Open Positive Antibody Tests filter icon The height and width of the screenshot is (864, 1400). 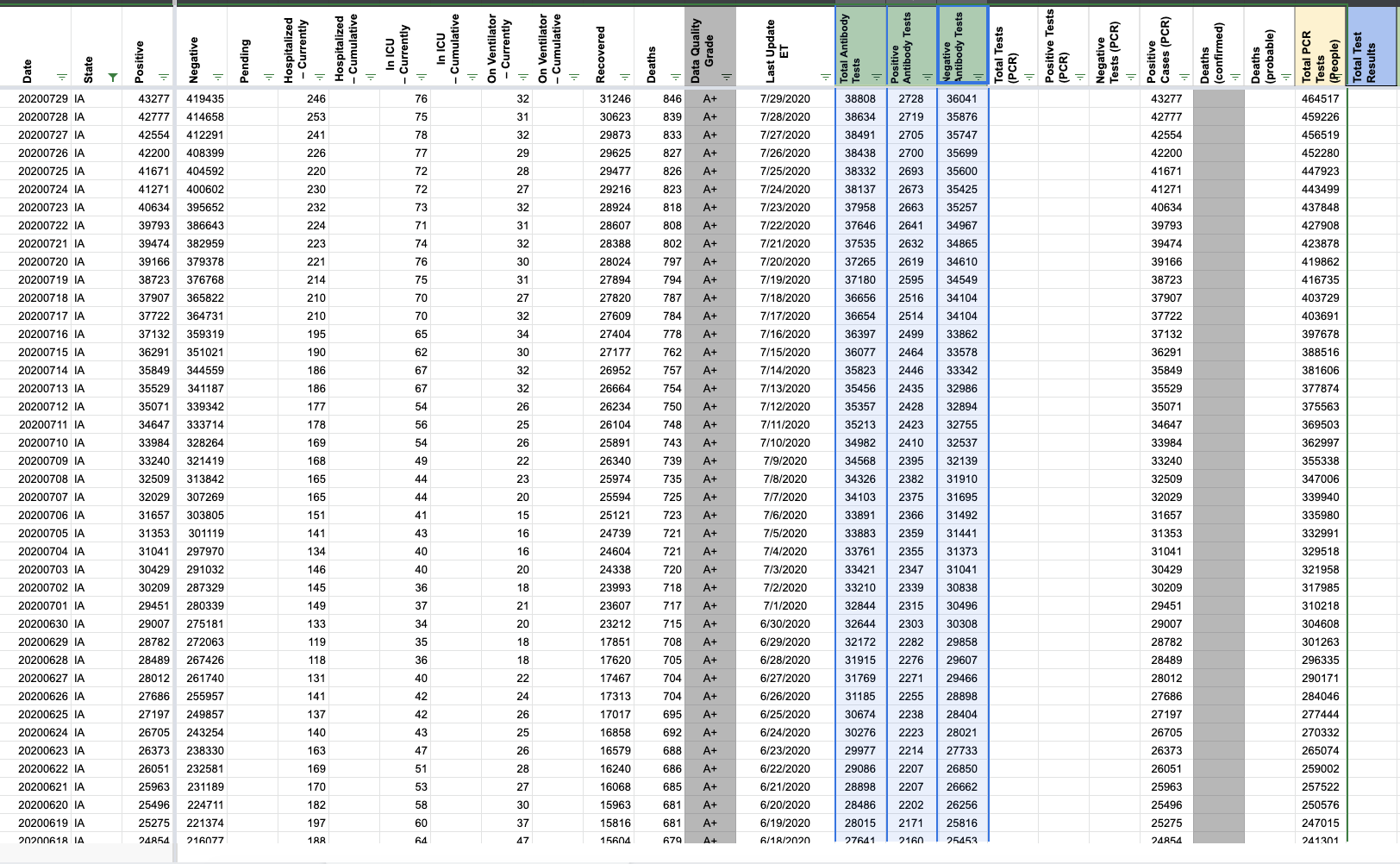928,77
